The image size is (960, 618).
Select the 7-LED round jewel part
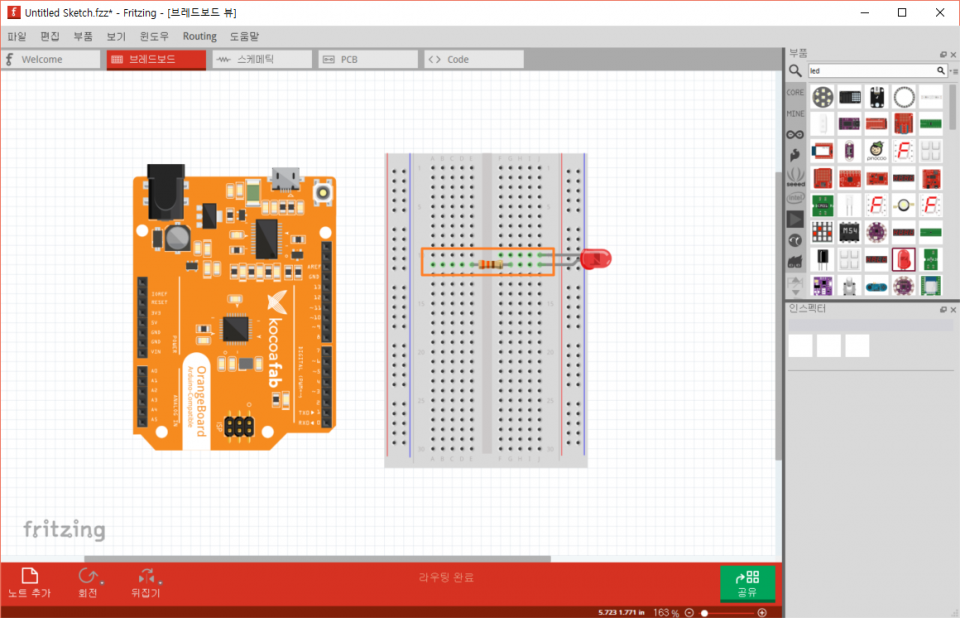(822, 97)
